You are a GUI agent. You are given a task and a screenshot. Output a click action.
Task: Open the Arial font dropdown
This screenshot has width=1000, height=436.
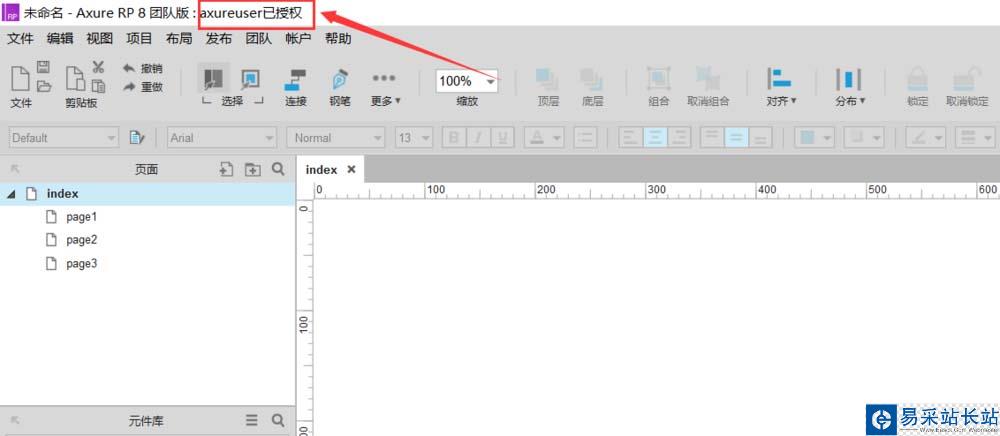point(222,138)
